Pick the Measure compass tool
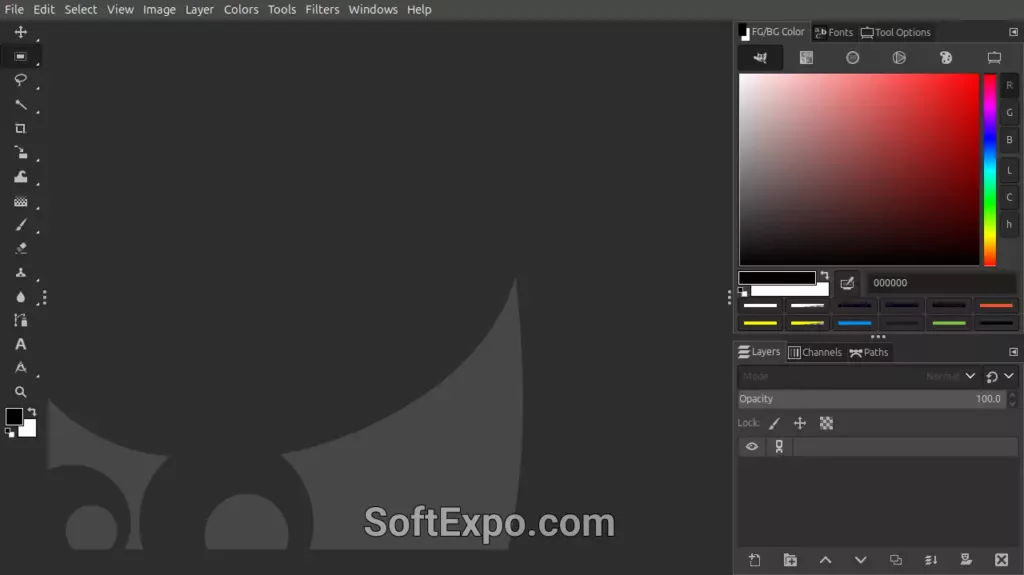This screenshot has height=575, width=1024. point(20,368)
